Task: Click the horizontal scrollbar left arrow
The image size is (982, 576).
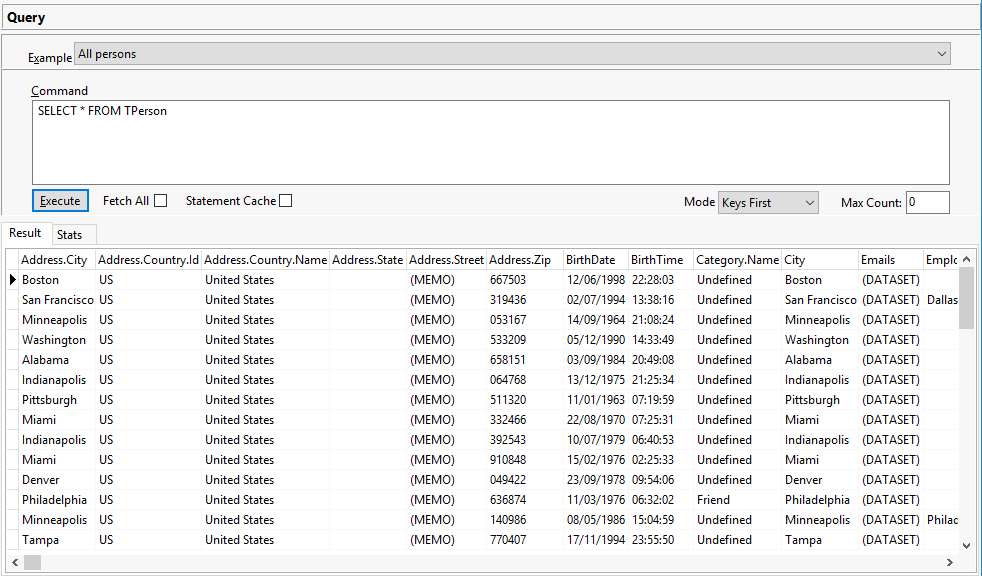Action: click(x=11, y=562)
